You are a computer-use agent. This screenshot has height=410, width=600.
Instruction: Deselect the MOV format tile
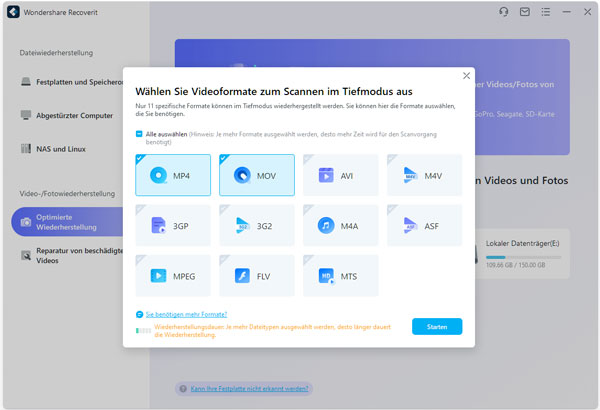(257, 175)
